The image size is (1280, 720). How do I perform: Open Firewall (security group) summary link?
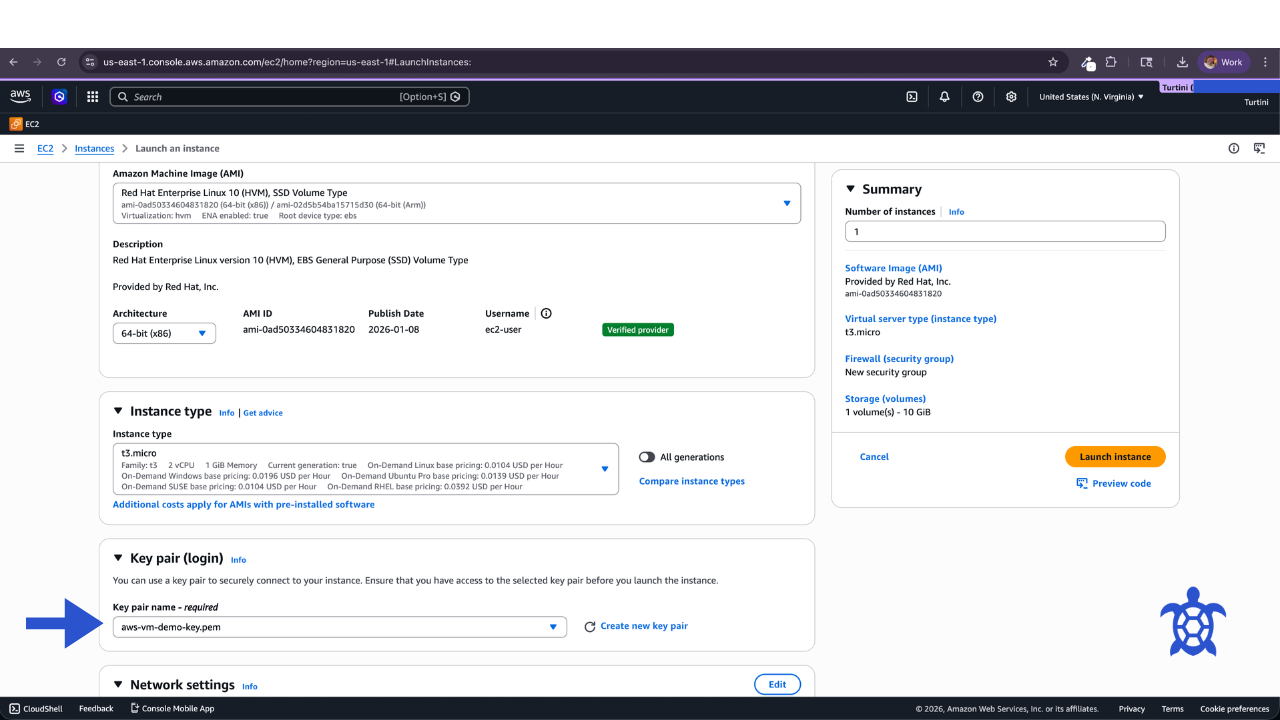click(x=899, y=358)
